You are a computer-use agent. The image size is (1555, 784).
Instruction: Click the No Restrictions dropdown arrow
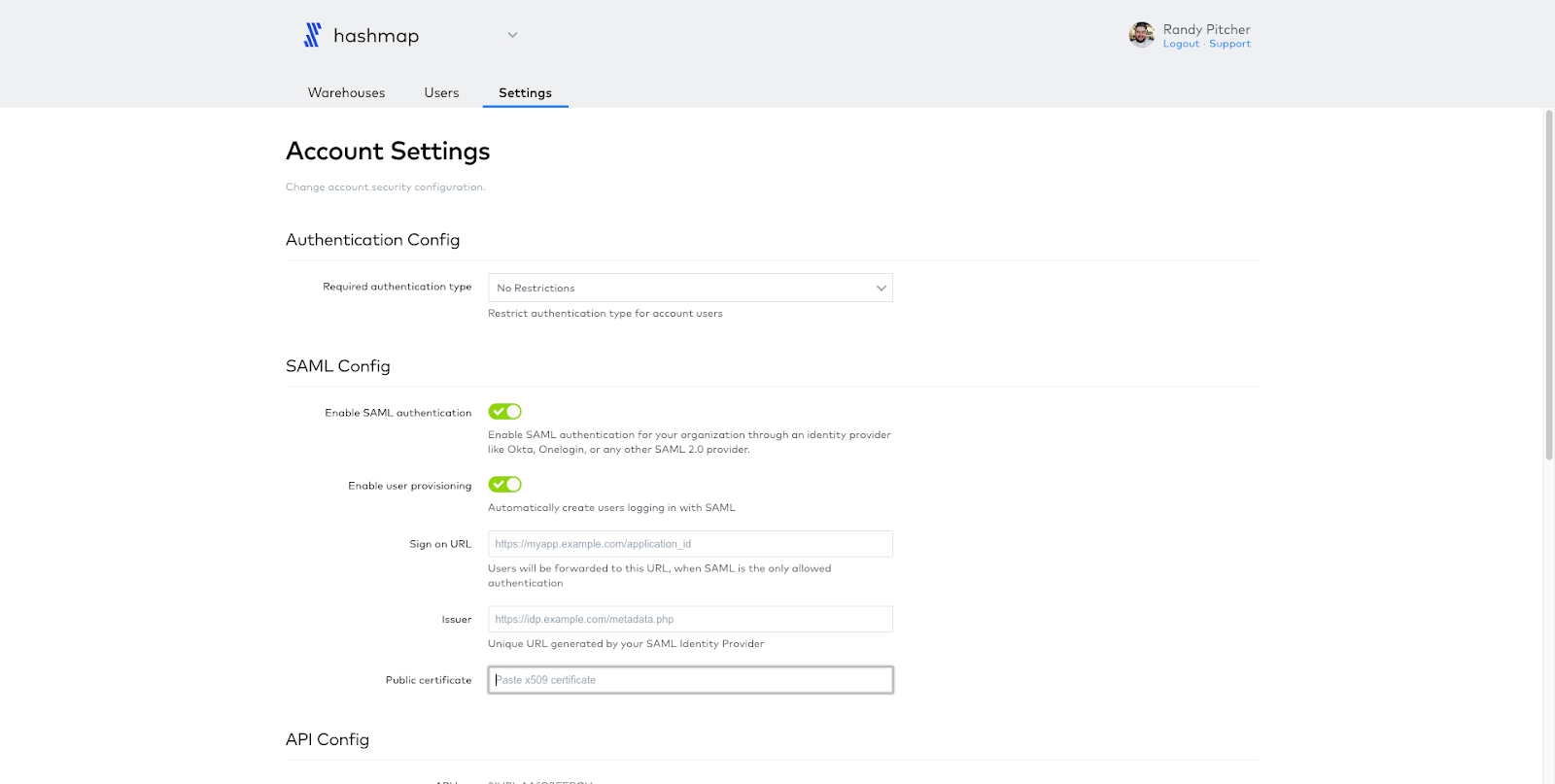click(x=881, y=289)
